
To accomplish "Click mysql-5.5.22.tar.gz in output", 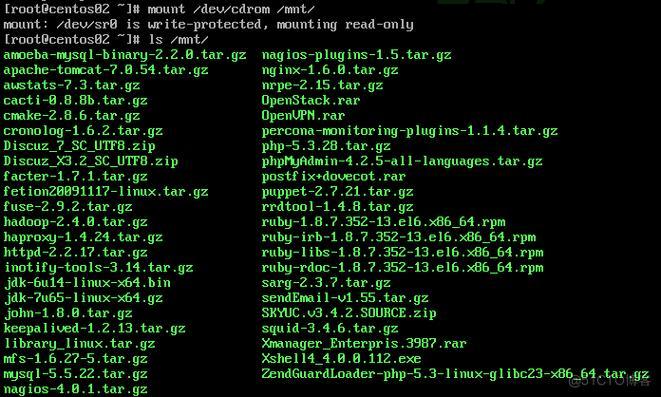I will 75,374.
